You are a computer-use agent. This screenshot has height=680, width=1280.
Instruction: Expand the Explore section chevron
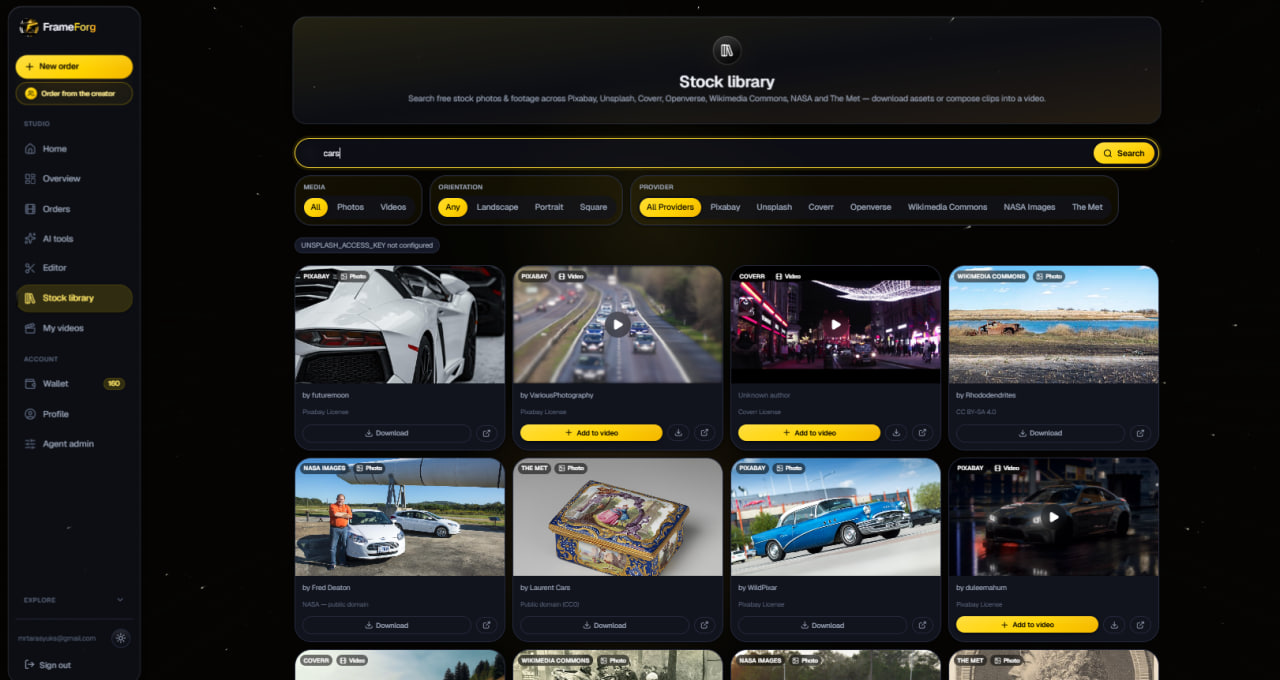click(x=120, y=600)
